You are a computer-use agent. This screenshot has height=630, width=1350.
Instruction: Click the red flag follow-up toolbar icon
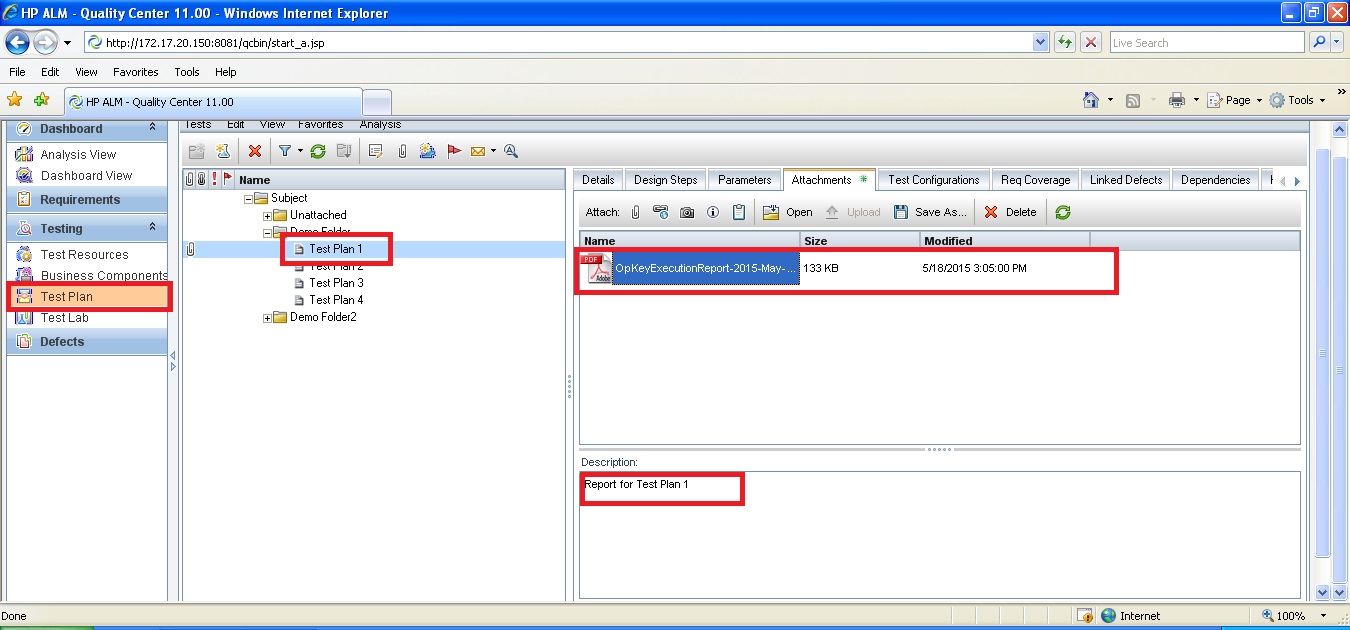tap(454, 151)
